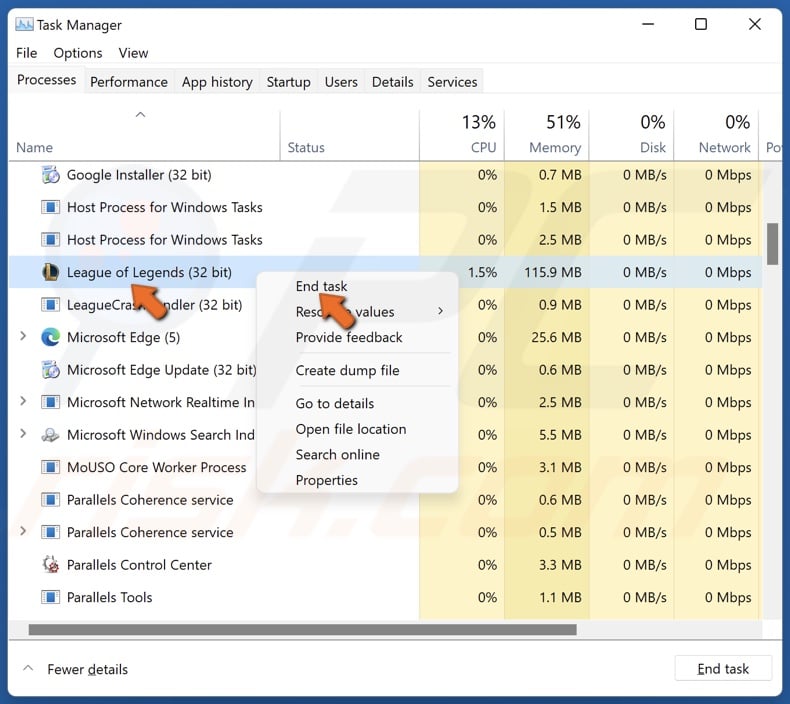Open the View menu
The height and width of the screenshot is (704, 790).
pyautogui.click(x=133, y=53)
